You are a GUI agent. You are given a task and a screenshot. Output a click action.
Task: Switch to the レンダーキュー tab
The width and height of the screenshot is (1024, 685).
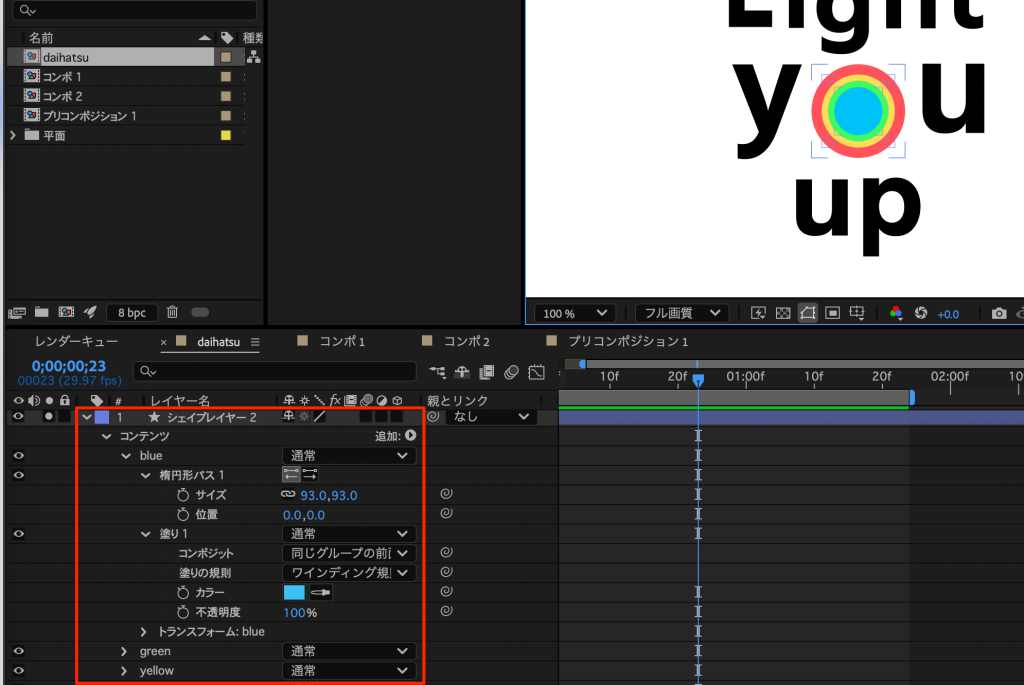(76, 342)
